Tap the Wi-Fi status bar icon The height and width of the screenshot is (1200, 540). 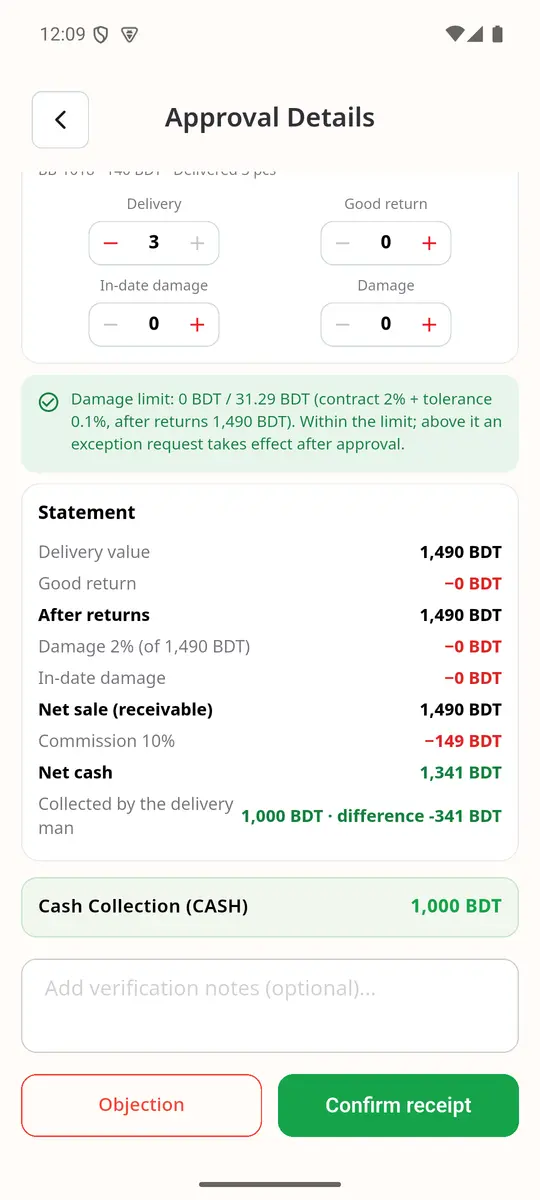pos(455,34)
